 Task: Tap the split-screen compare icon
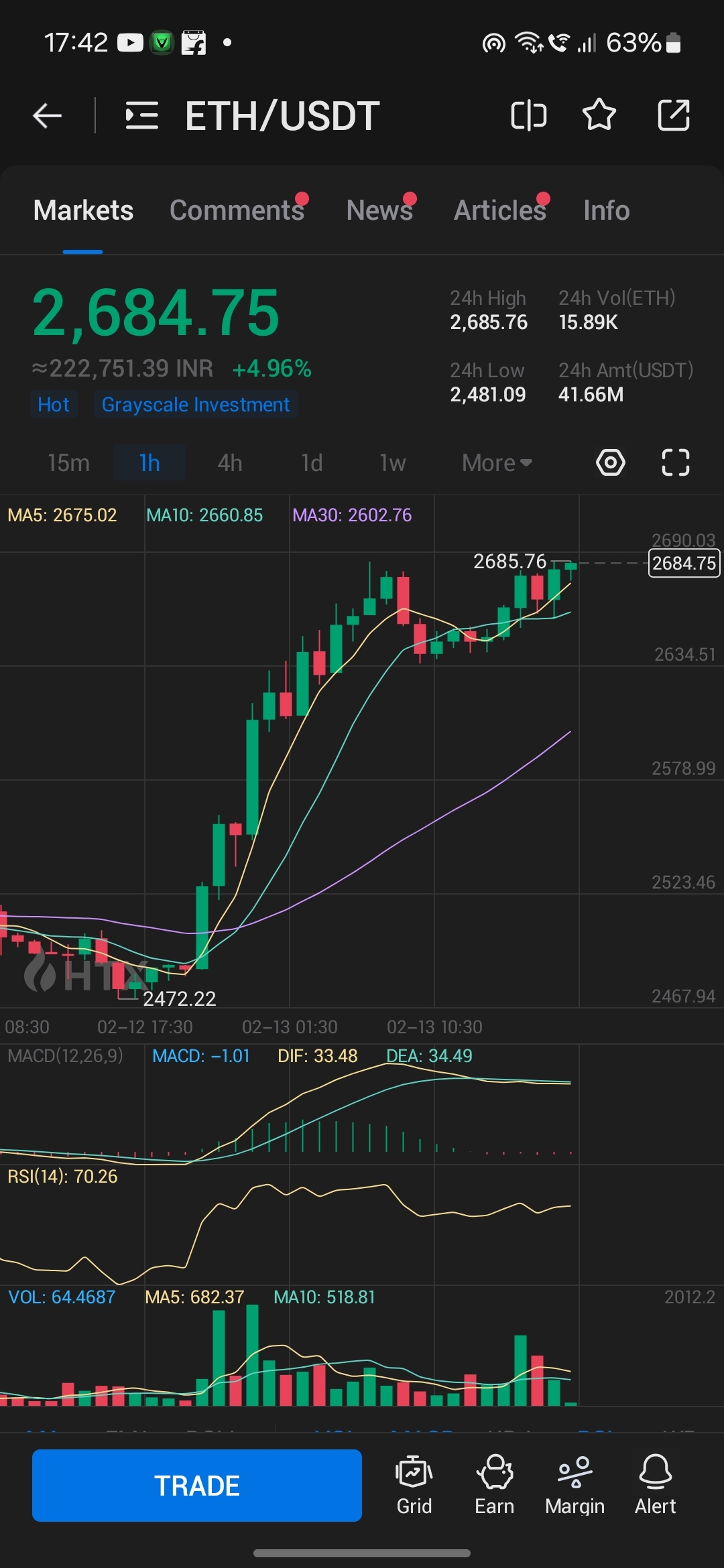[x=528, y=116]
